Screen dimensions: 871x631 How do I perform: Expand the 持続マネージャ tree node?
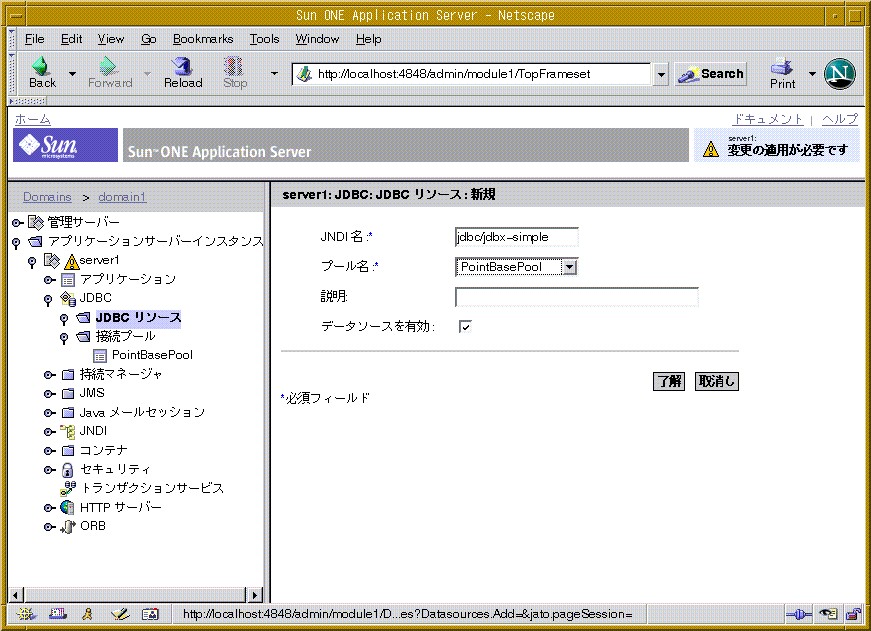click(x=49, y=375)
